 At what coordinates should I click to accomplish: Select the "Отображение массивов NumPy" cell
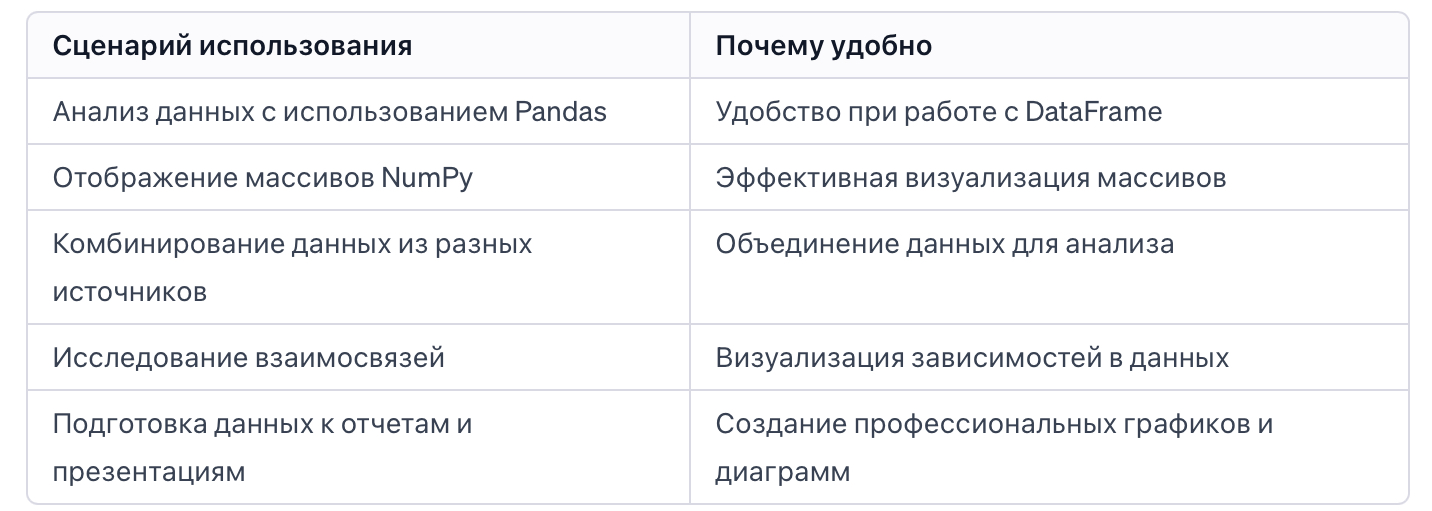point(263,178)
